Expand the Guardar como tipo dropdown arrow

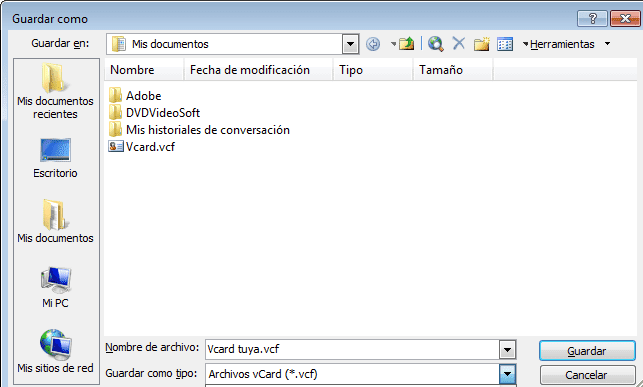[507, 373]
